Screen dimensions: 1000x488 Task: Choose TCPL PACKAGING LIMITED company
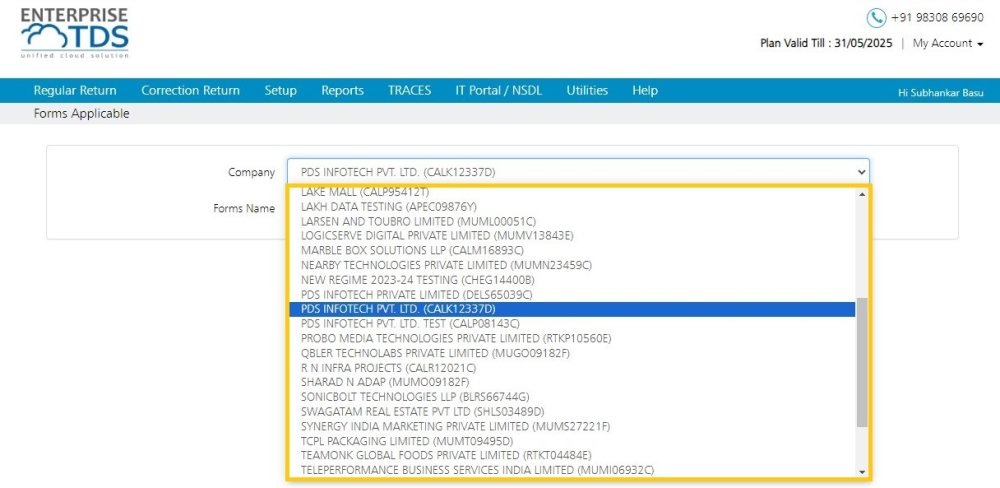(407, 441)
